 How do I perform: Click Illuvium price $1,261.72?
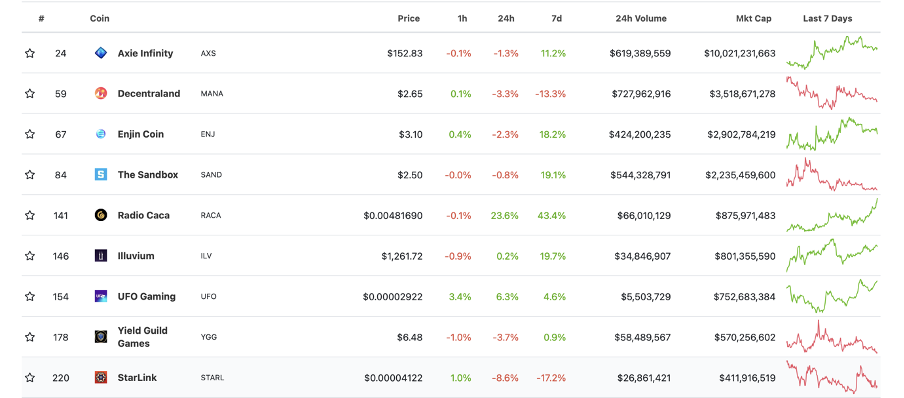click(402, 256)
